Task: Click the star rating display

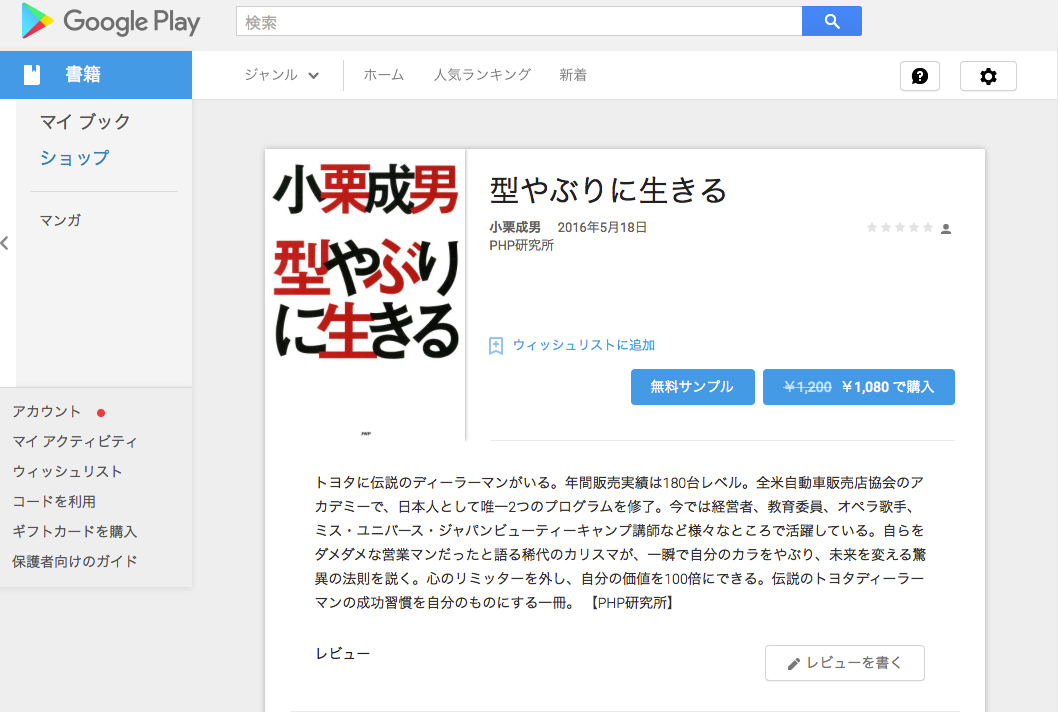Action: pos(899,227)
